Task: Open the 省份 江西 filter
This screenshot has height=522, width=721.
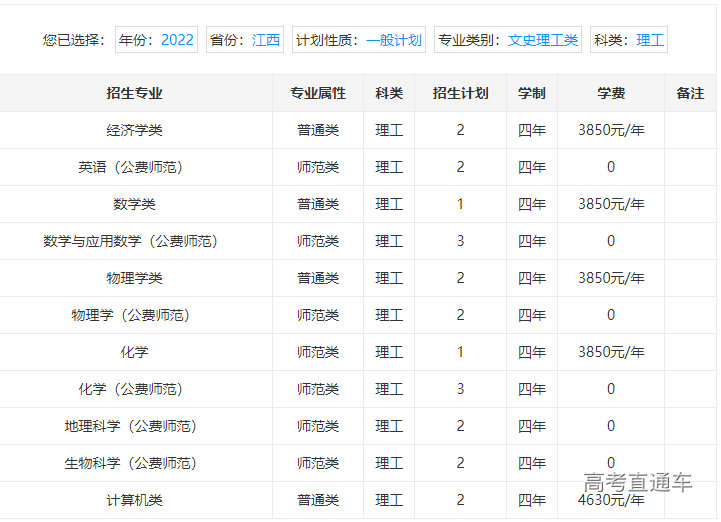Action: pos(245,40)
